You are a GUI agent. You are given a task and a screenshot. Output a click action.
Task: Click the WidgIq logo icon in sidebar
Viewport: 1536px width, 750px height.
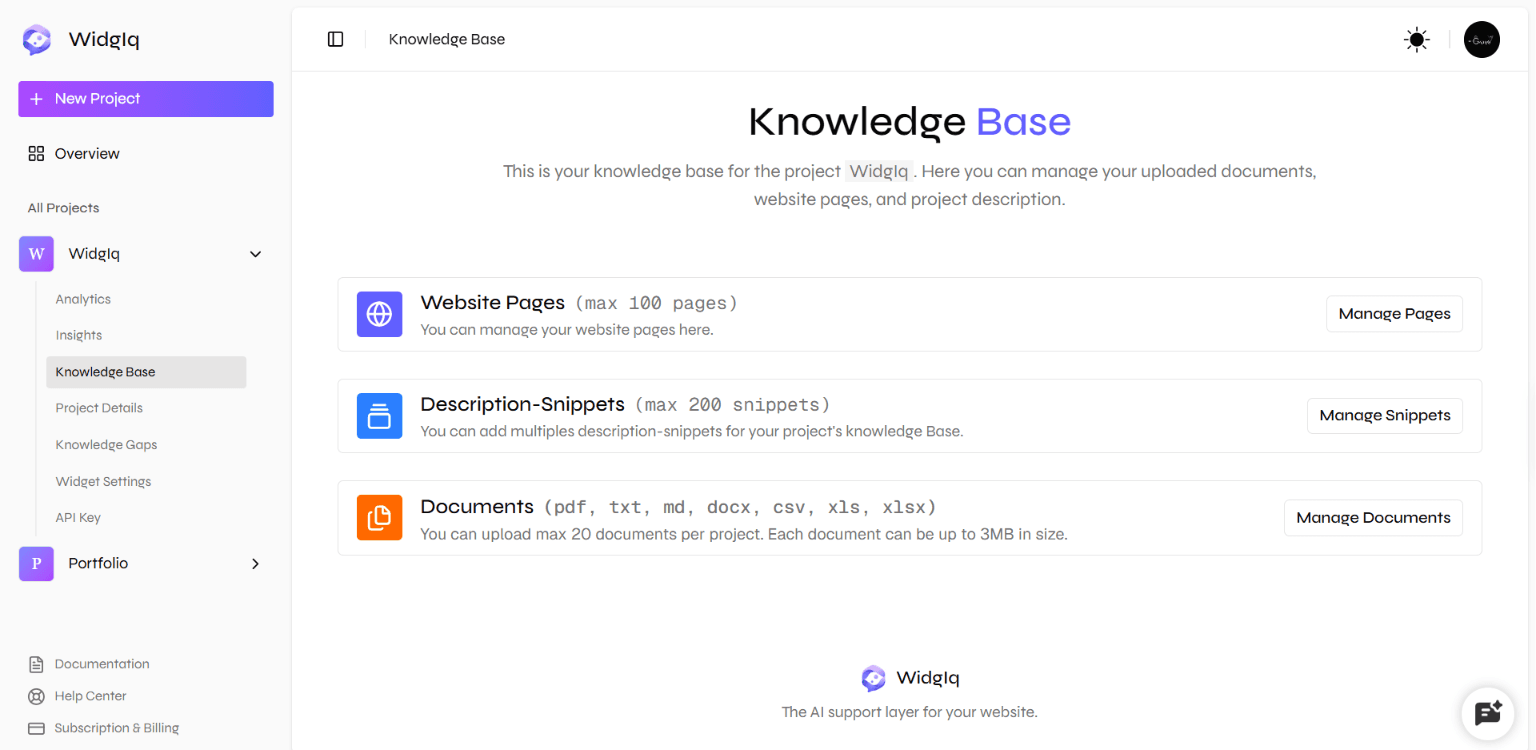coord(37,40)
